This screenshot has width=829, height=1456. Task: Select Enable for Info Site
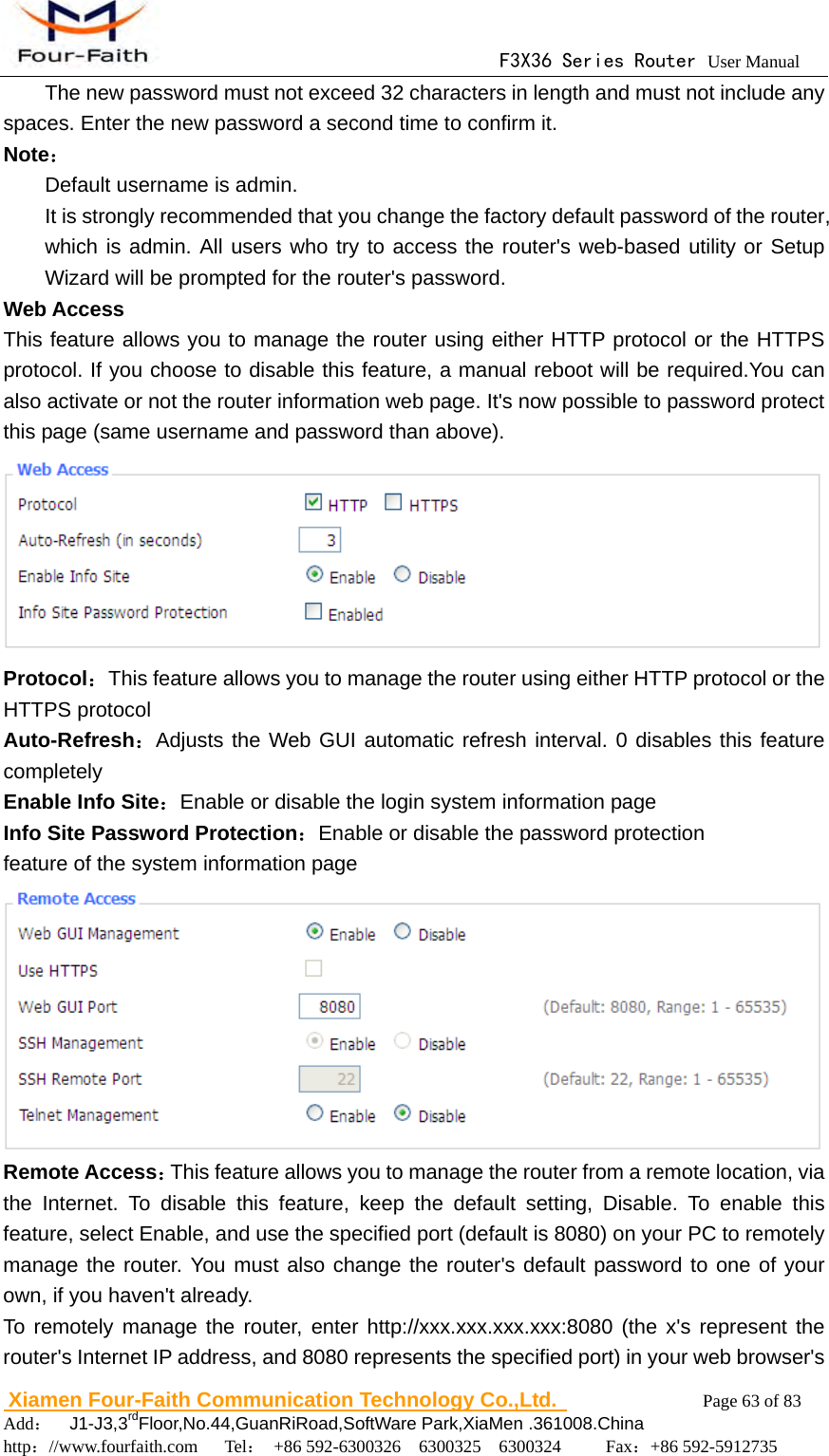point(314,574)
